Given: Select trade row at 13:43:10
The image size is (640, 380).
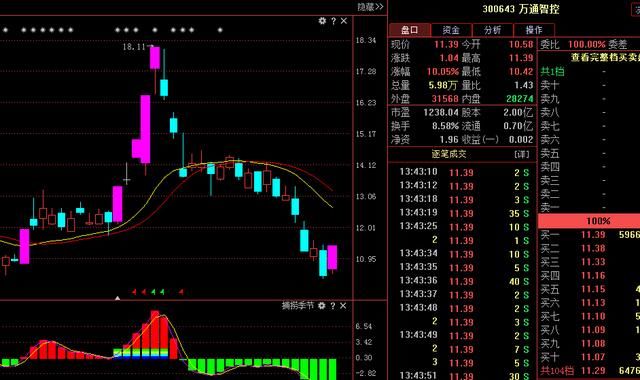Looking at the screenshot, I should click(463, 172).
